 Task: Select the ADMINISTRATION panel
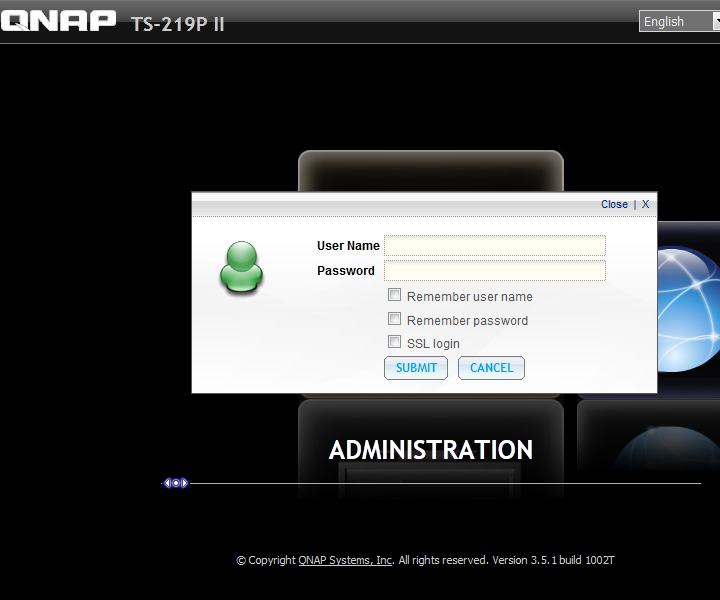tap(431, 450)
